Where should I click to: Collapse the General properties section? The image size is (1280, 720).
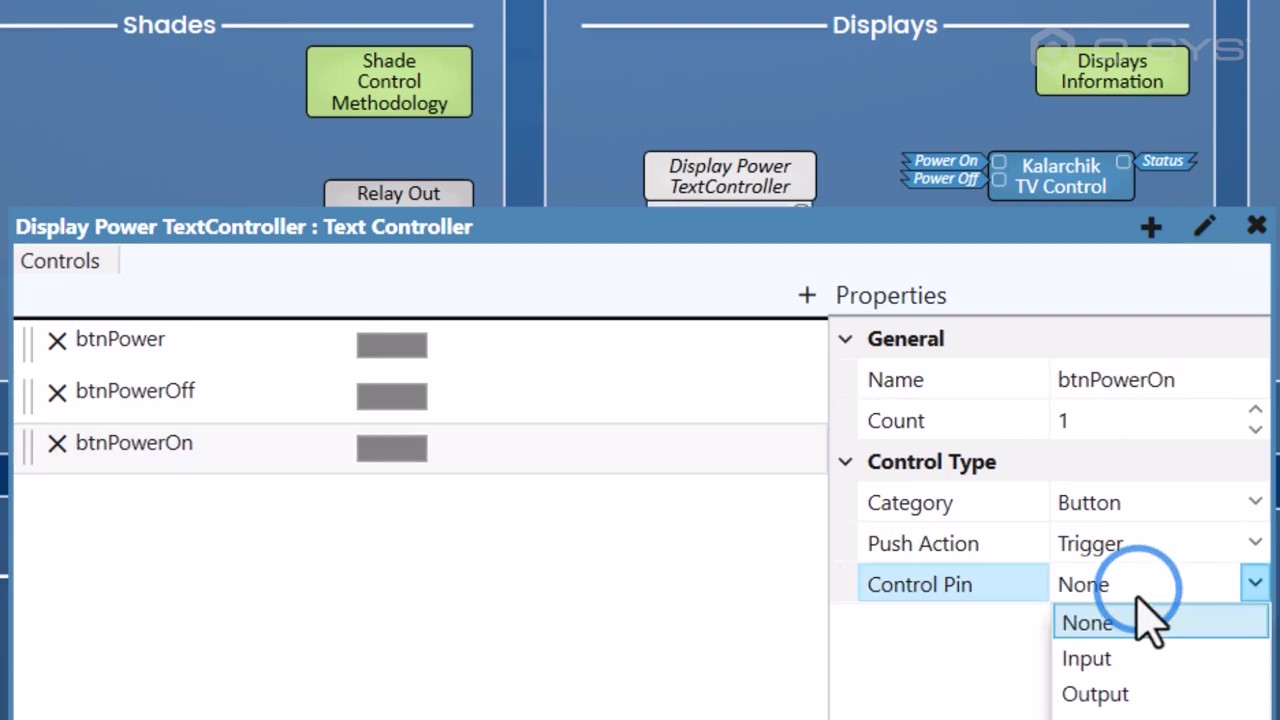click(845, 339)
